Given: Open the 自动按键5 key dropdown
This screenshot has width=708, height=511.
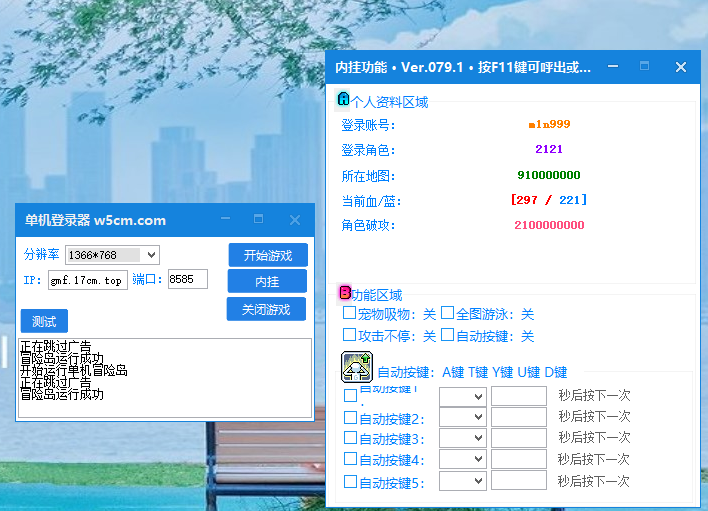Looking at the screenshot, I should click(x=463, y=481).
